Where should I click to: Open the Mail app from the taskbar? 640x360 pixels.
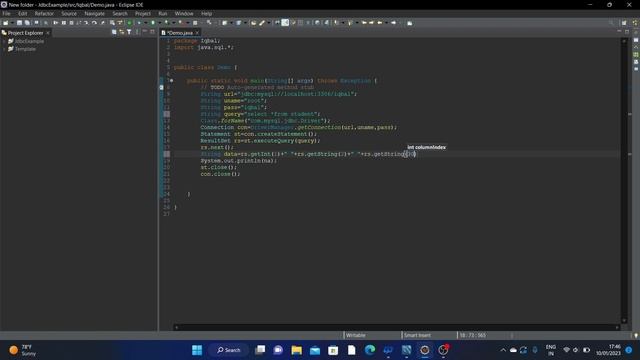(x=315, y=350)
